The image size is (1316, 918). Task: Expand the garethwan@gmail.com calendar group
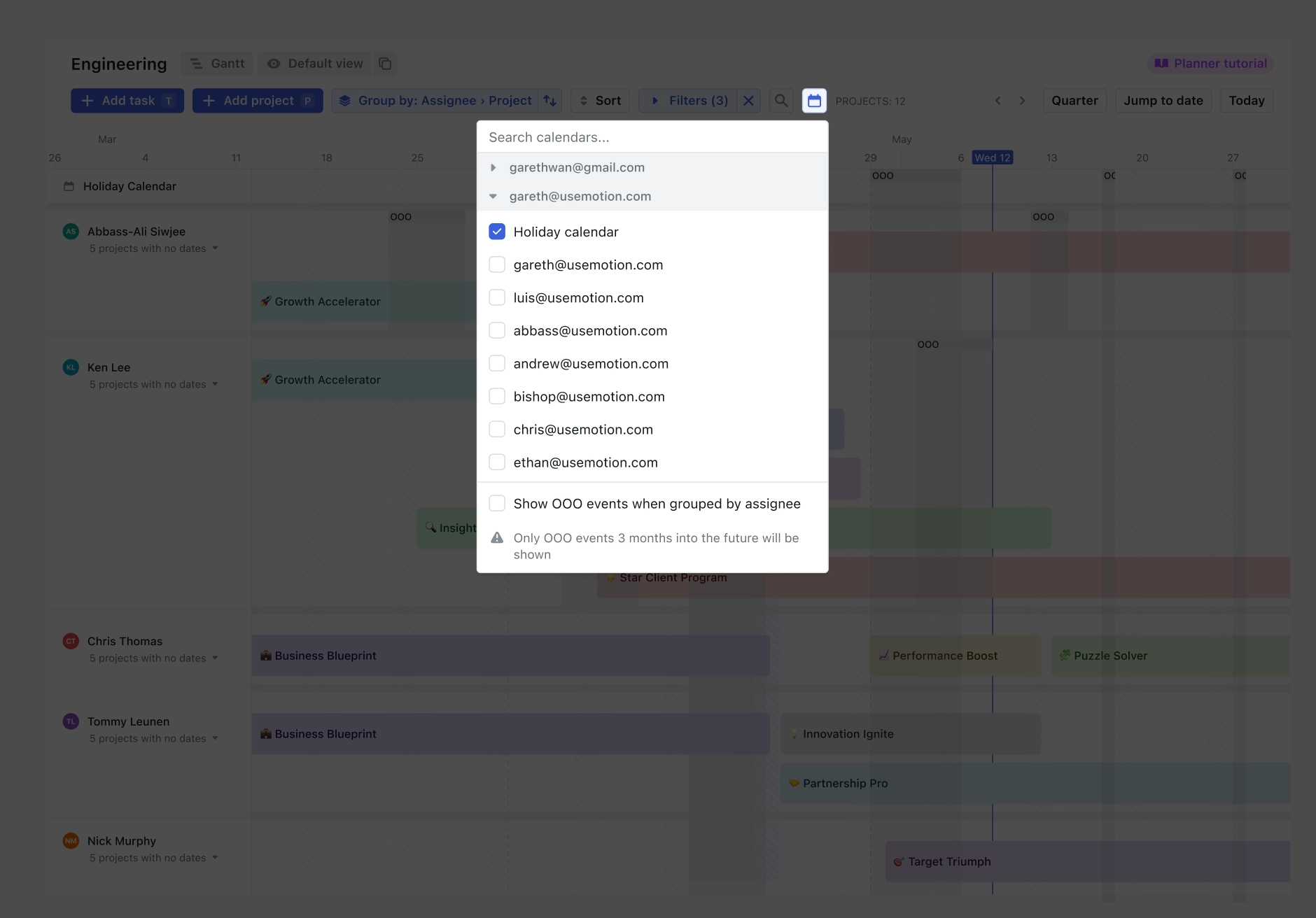click(493, 168)
